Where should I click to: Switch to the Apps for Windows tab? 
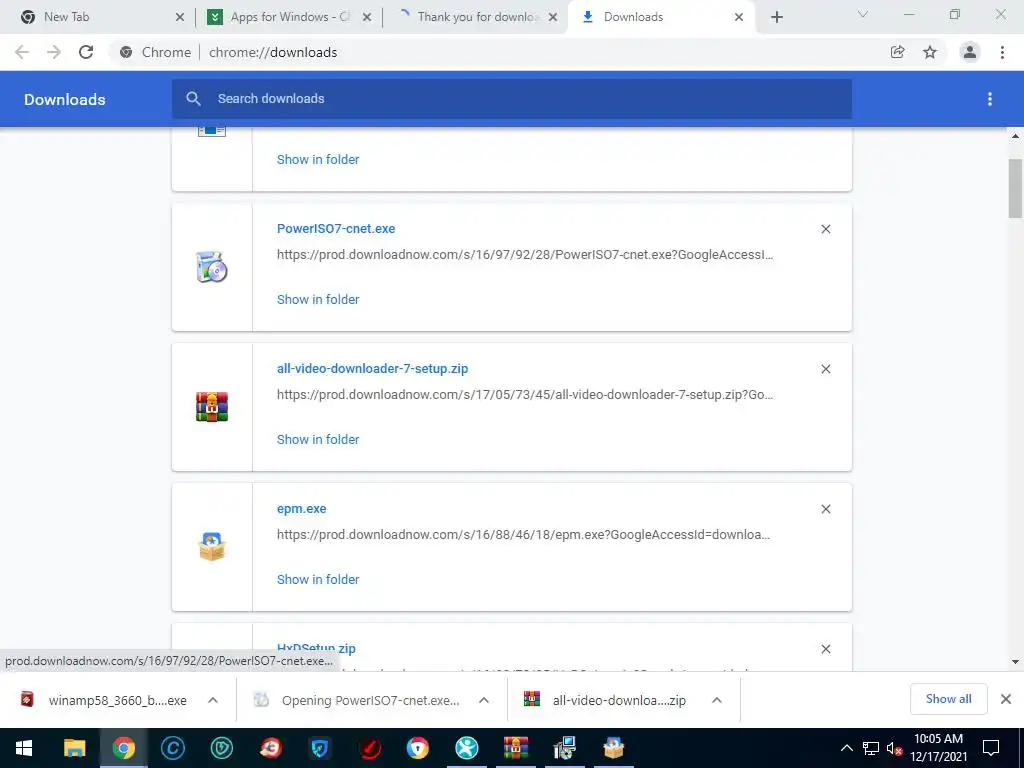287,17
